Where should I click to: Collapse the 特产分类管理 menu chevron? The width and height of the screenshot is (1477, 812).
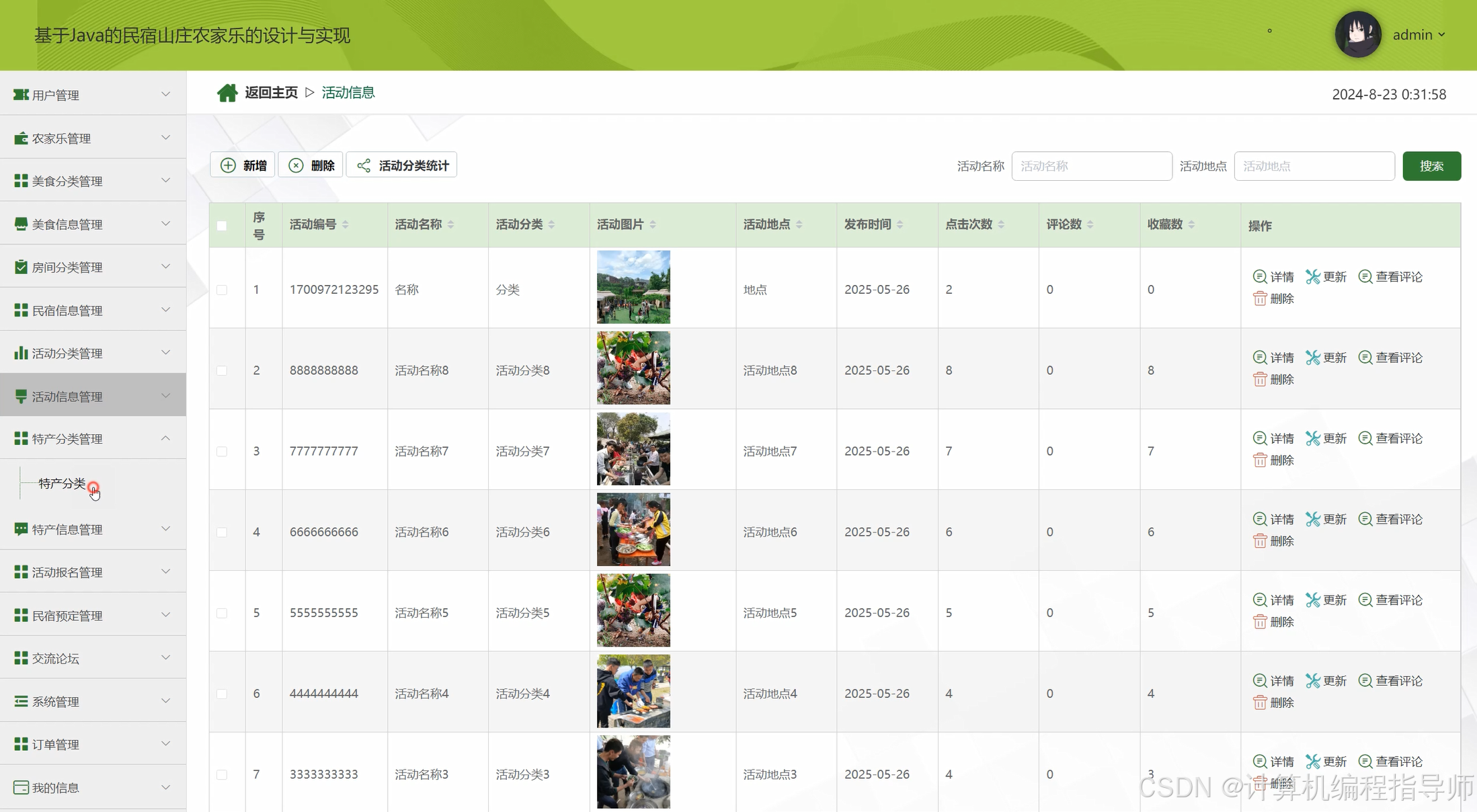click(165, 438)
